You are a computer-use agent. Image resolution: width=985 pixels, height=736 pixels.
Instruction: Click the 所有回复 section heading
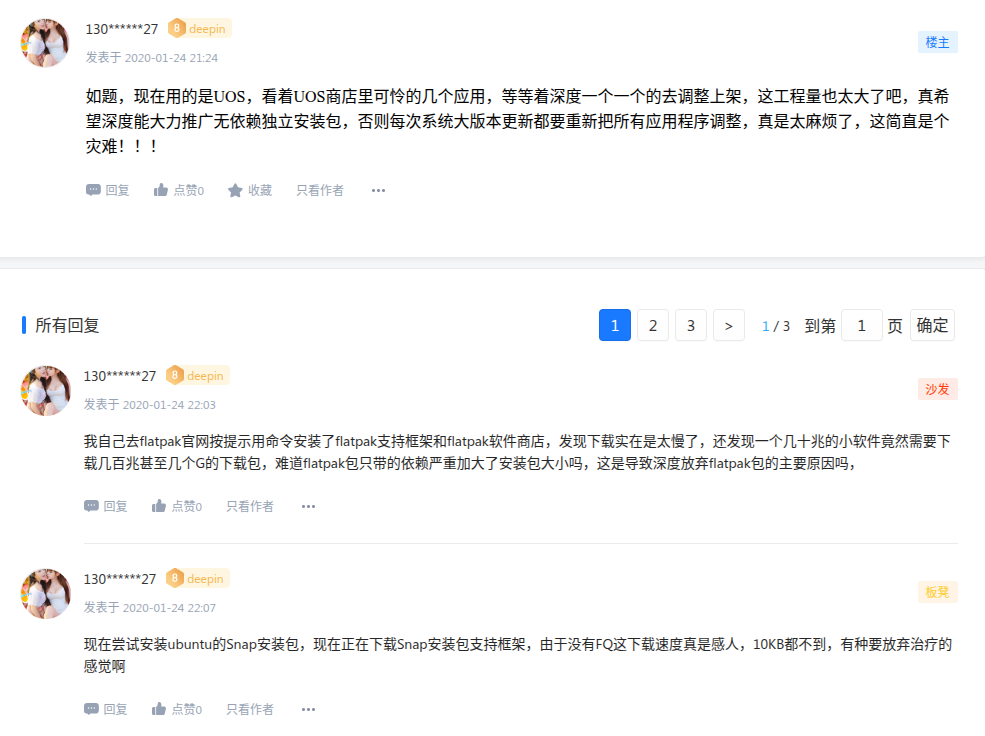pyautogui.click(x=67, y=325)
